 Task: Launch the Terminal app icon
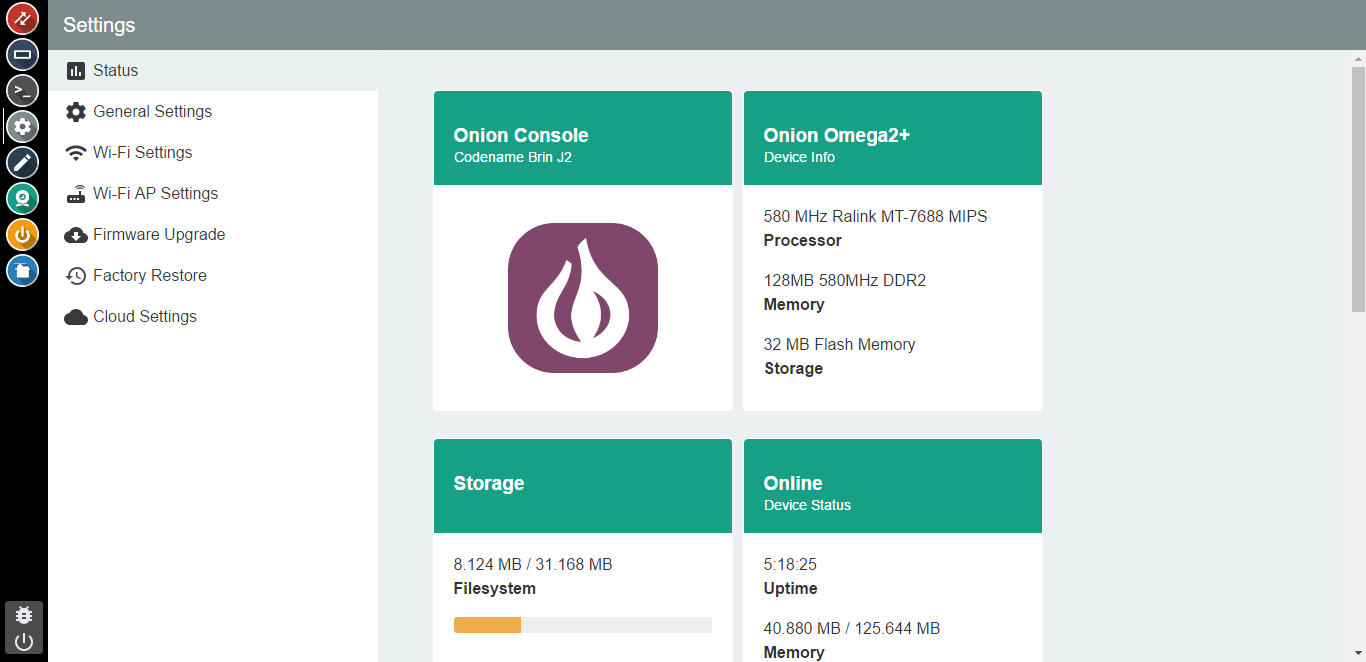pyautogui.click(x=23, y=90)
